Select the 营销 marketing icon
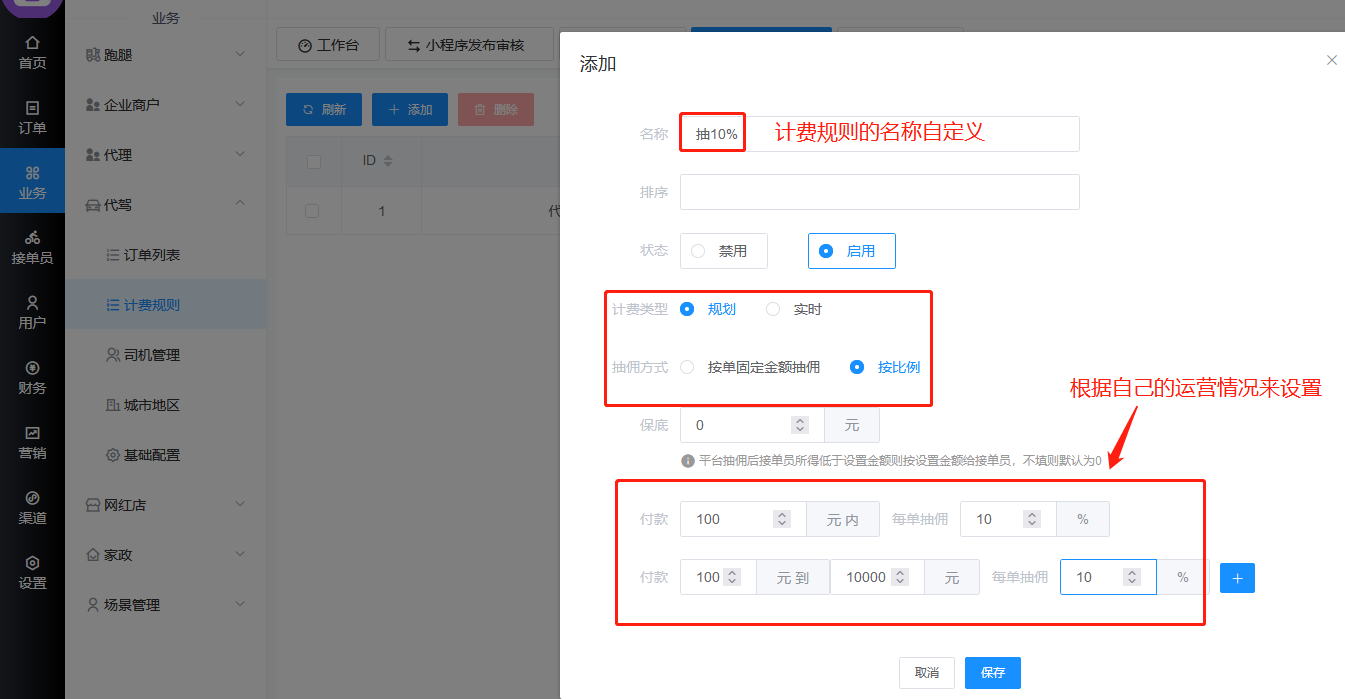Image resolution: width=1345 pixels, height=699 pixels. (x=32, y=442)
